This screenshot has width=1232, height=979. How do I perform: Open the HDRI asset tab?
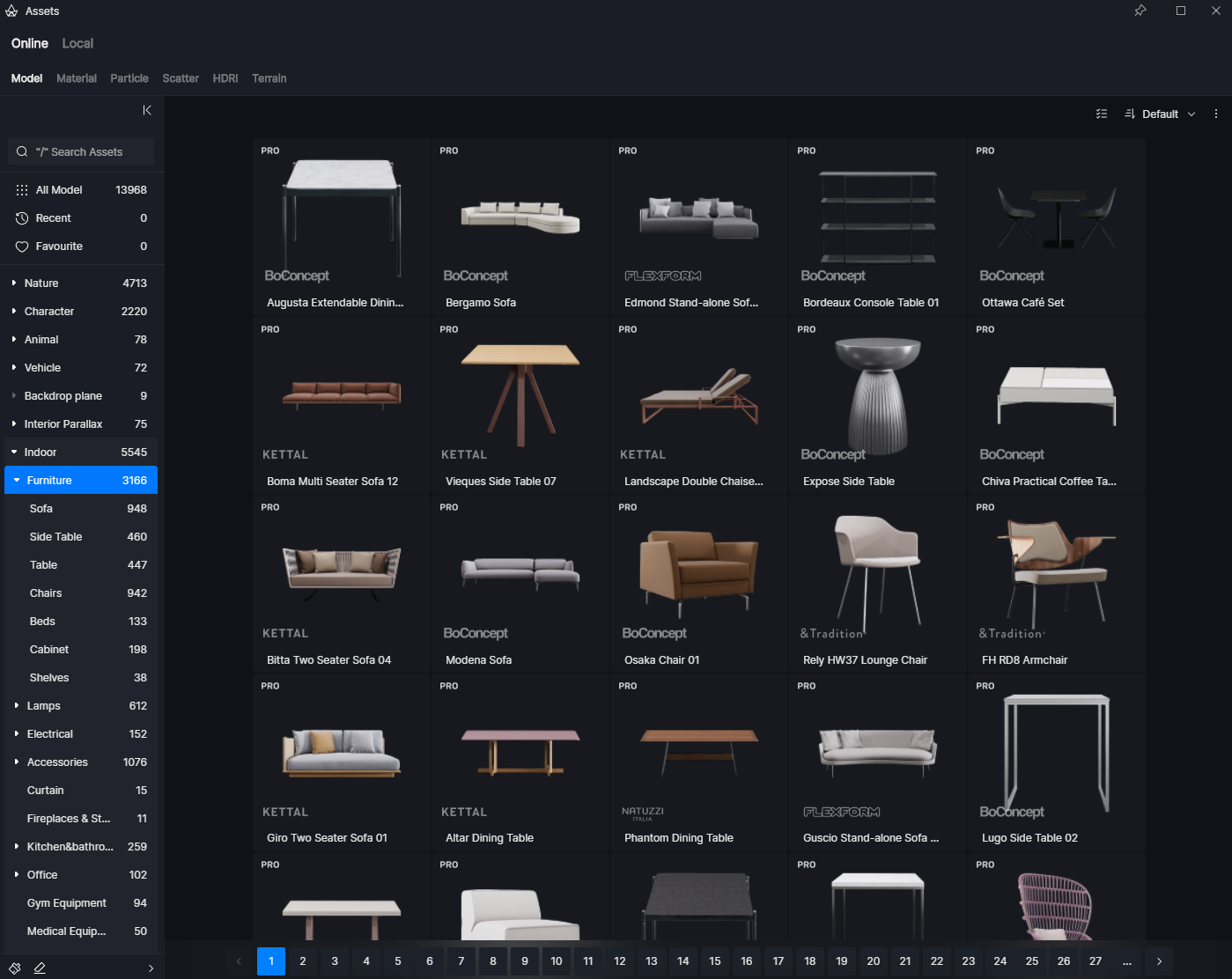point(225,78)
